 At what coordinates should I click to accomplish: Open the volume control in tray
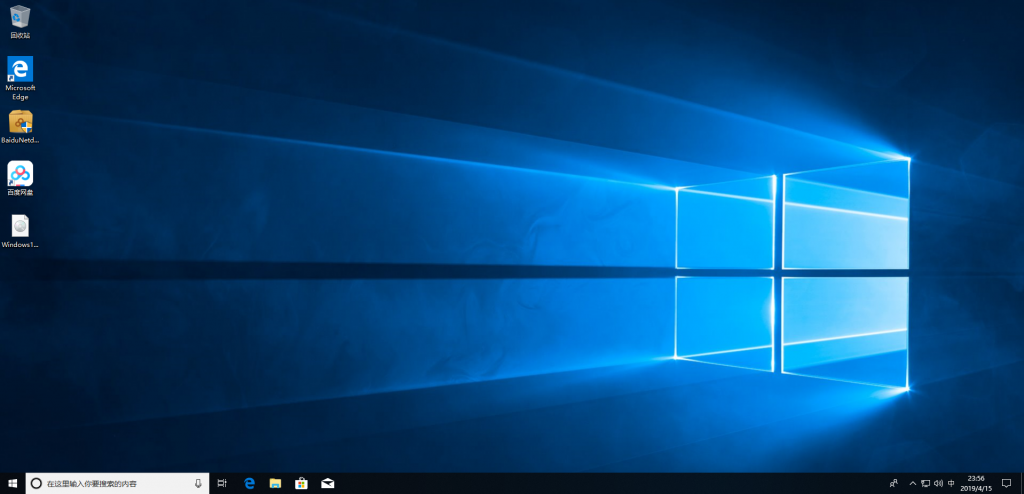point(938,483)
